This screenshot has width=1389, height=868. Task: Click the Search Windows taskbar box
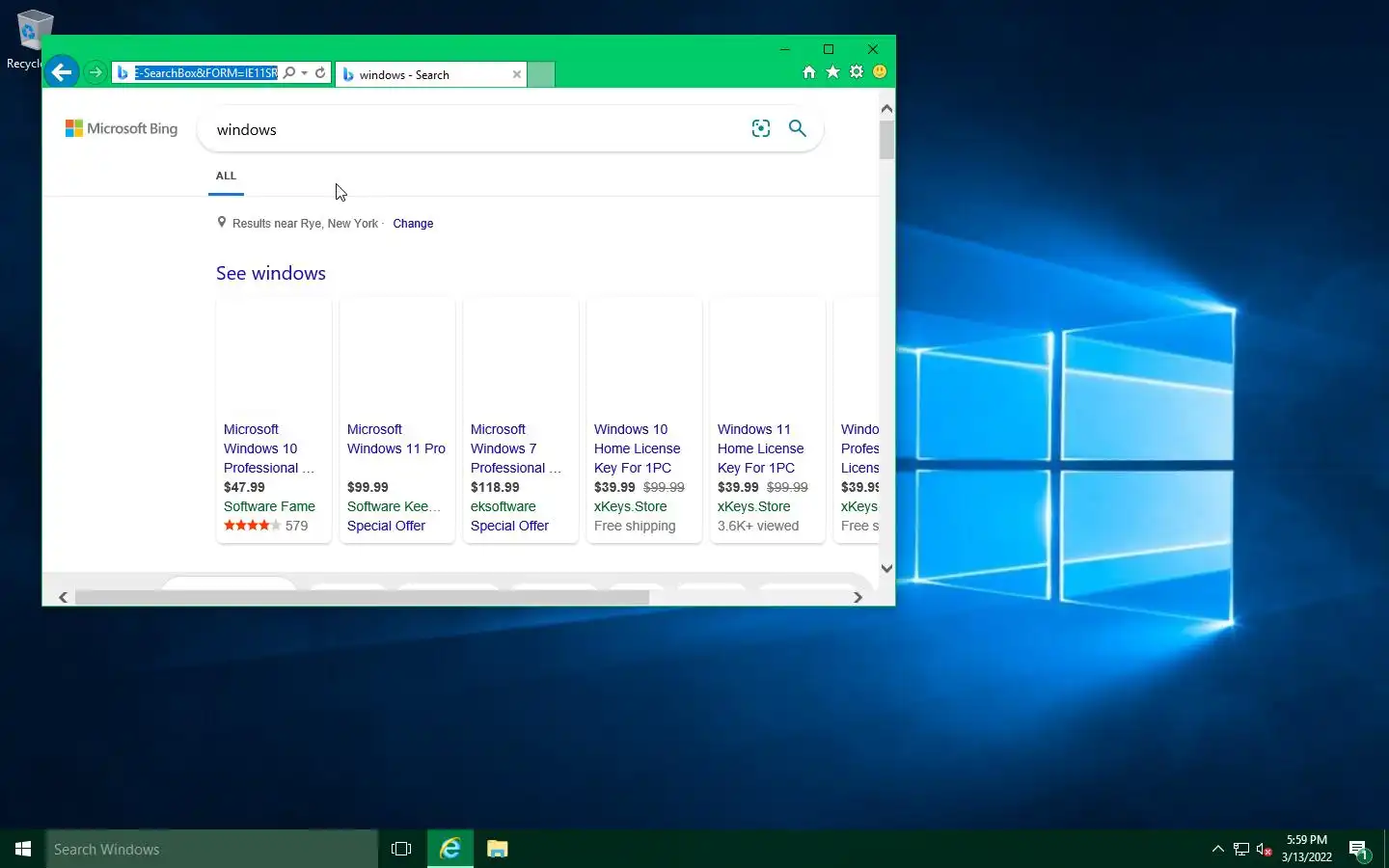pyautogui.click(x=212, y=849)
